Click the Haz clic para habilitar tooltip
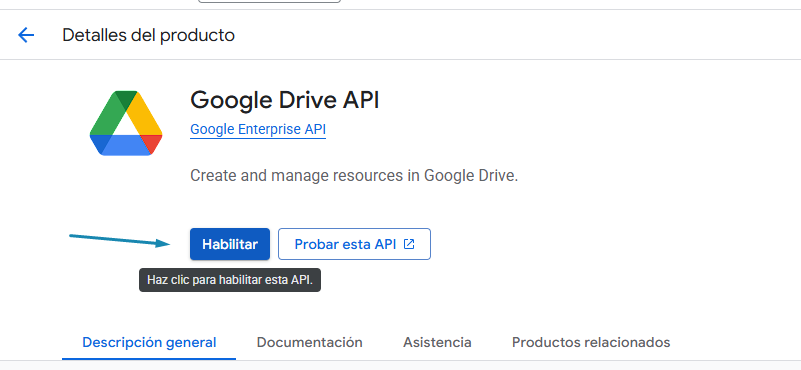This screenshot has width=801, height=370. [x=230, y=280]
